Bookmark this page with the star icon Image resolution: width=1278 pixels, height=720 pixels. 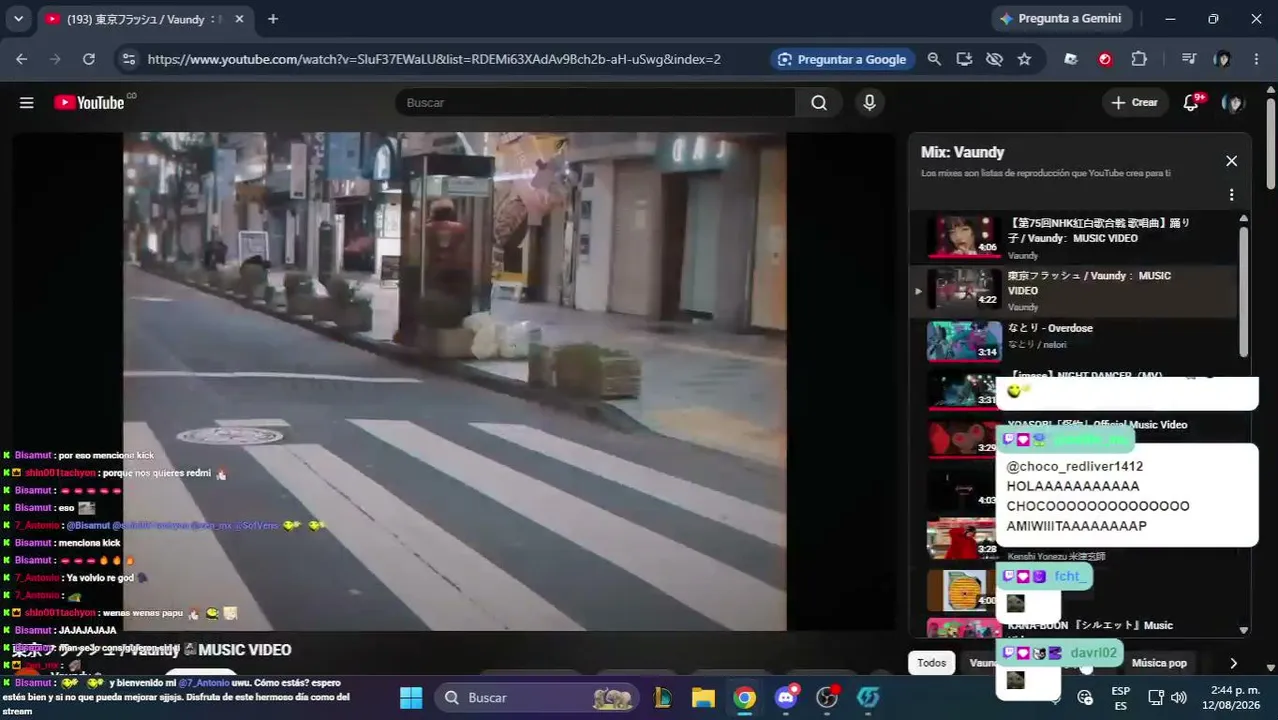click(x=1024, y=59)
